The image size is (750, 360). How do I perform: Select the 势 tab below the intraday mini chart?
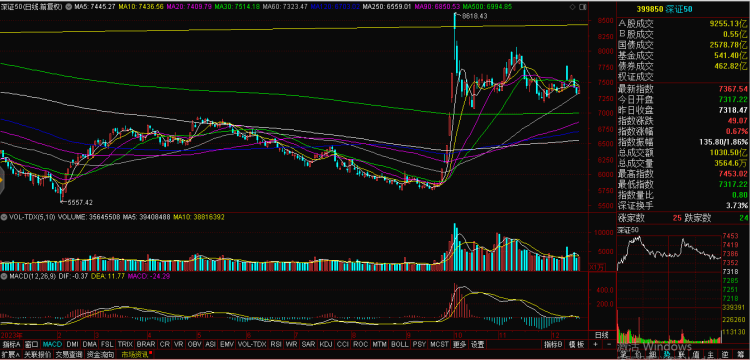coord(667,355)
